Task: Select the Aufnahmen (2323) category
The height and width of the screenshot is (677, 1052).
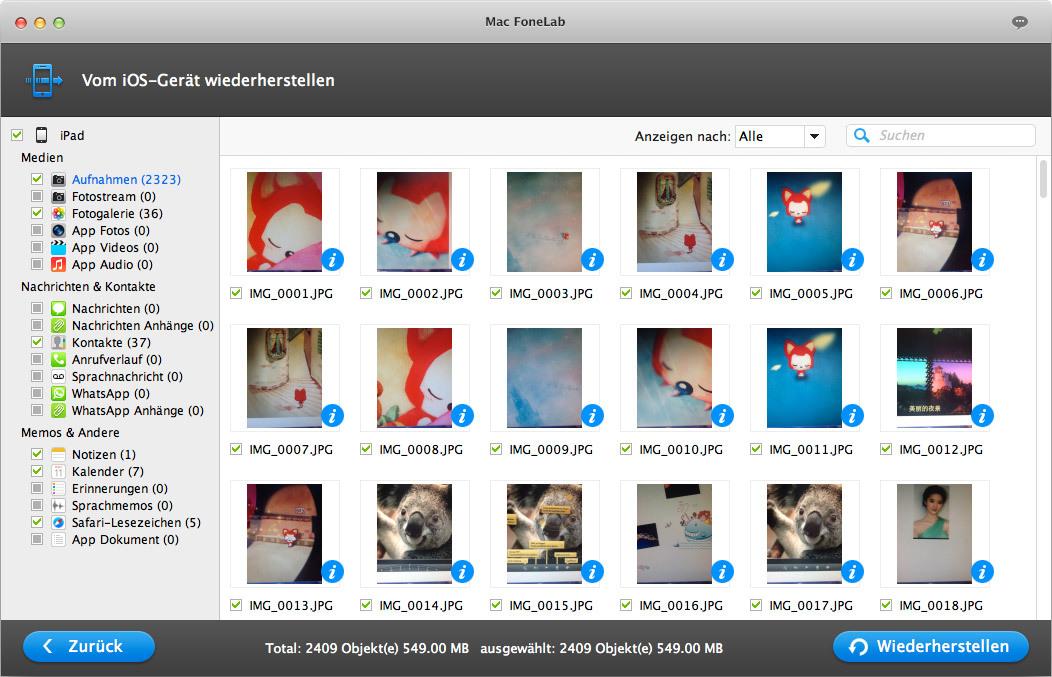Action: pos(126,180)
